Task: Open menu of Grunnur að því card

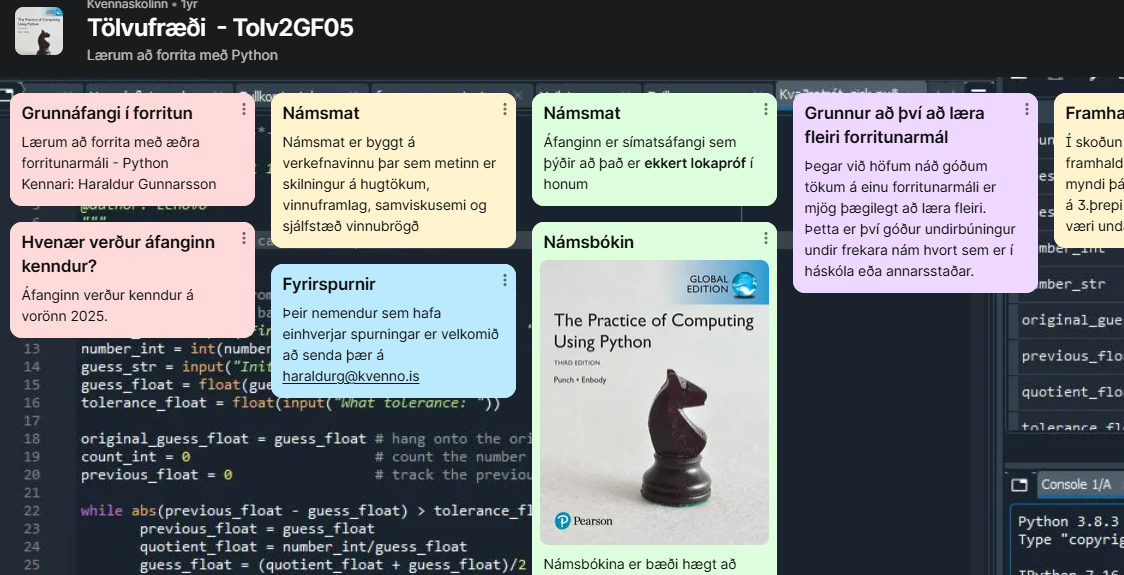Action: tap(1027, 109)
